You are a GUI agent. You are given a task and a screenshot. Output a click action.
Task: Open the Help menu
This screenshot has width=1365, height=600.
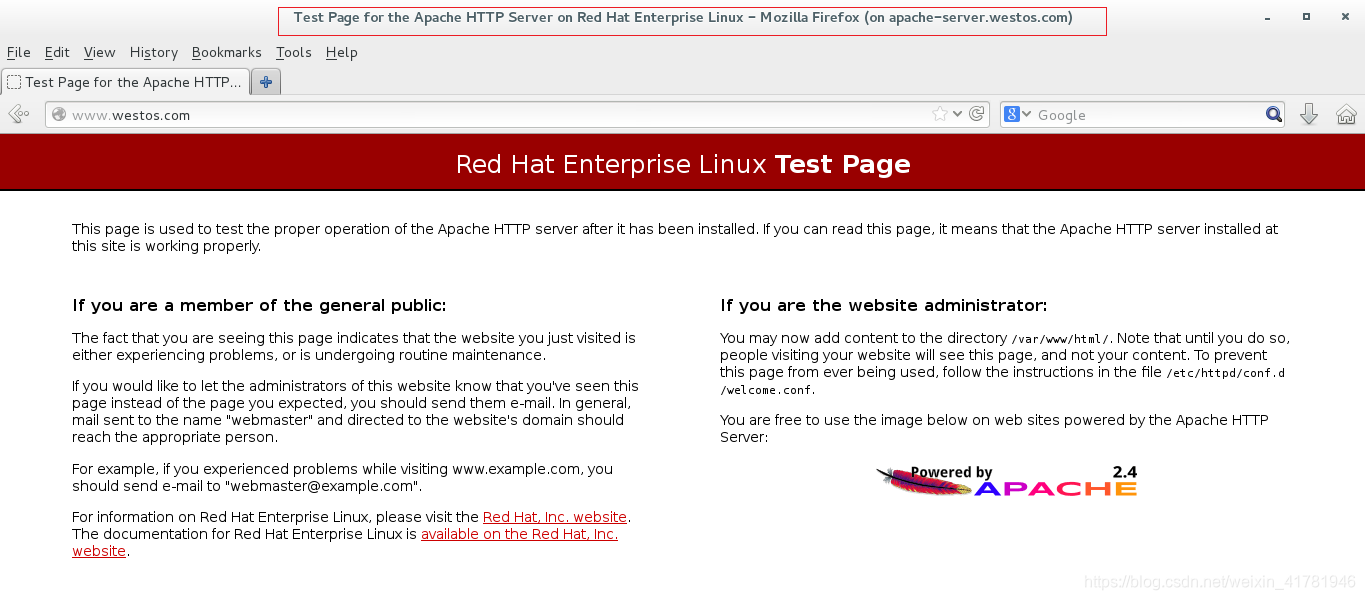[342, 52]
